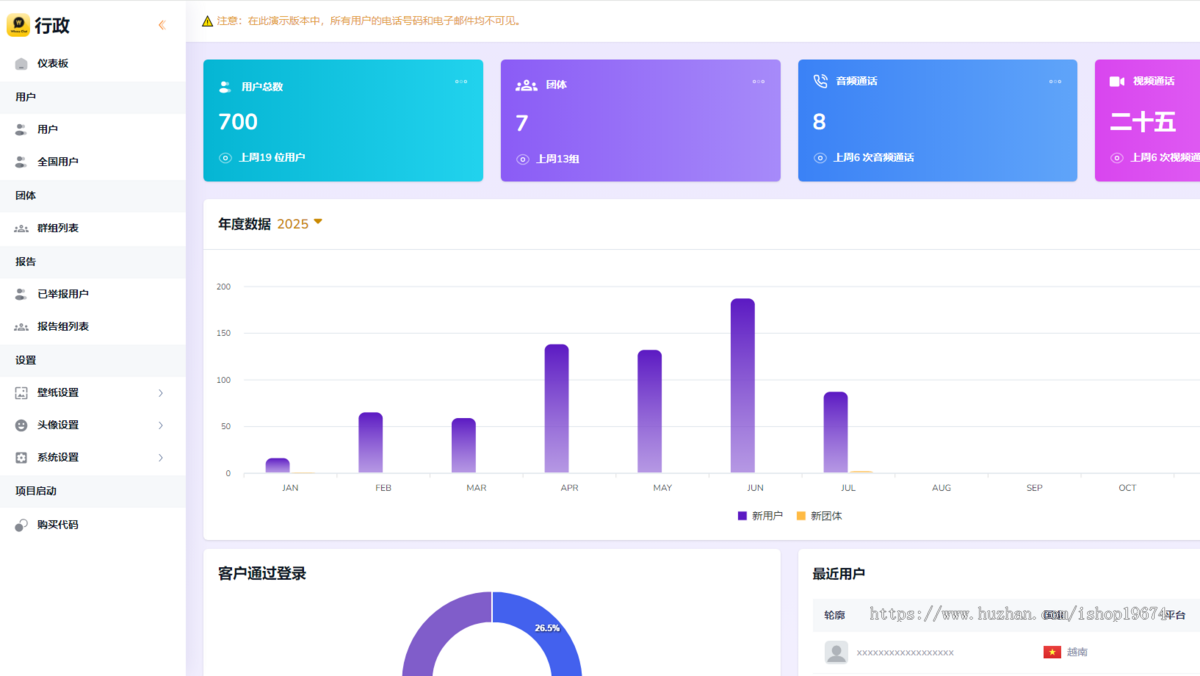Click the 购买代码 icon in sidebar
This screenshot has height=676, width=1200.
click(x=21, y=525)
